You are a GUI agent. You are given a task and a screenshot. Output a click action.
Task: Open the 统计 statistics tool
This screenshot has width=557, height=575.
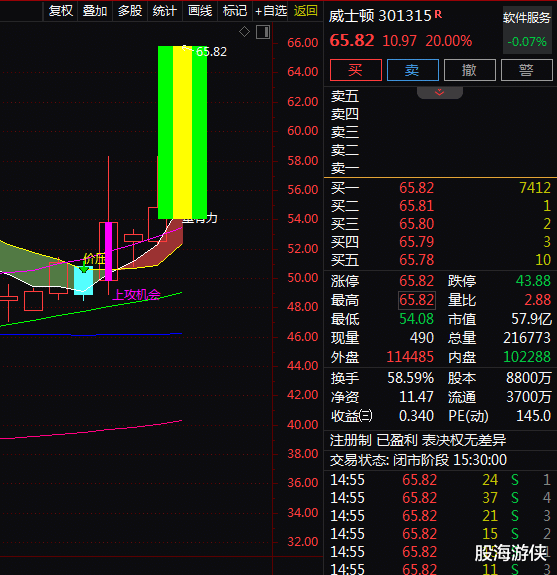tap(164, 11)
